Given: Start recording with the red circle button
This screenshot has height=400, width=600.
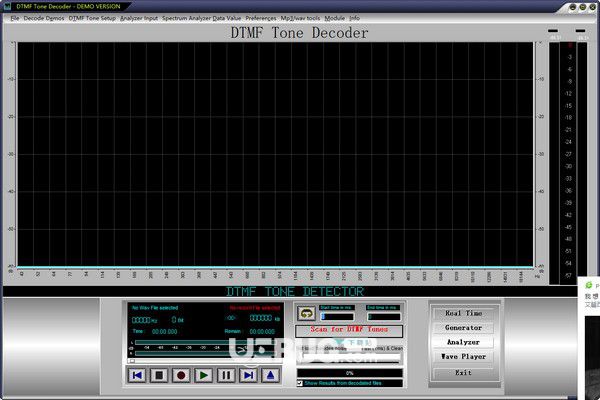Looking at the screenshot, I should (x=181, y=375).
